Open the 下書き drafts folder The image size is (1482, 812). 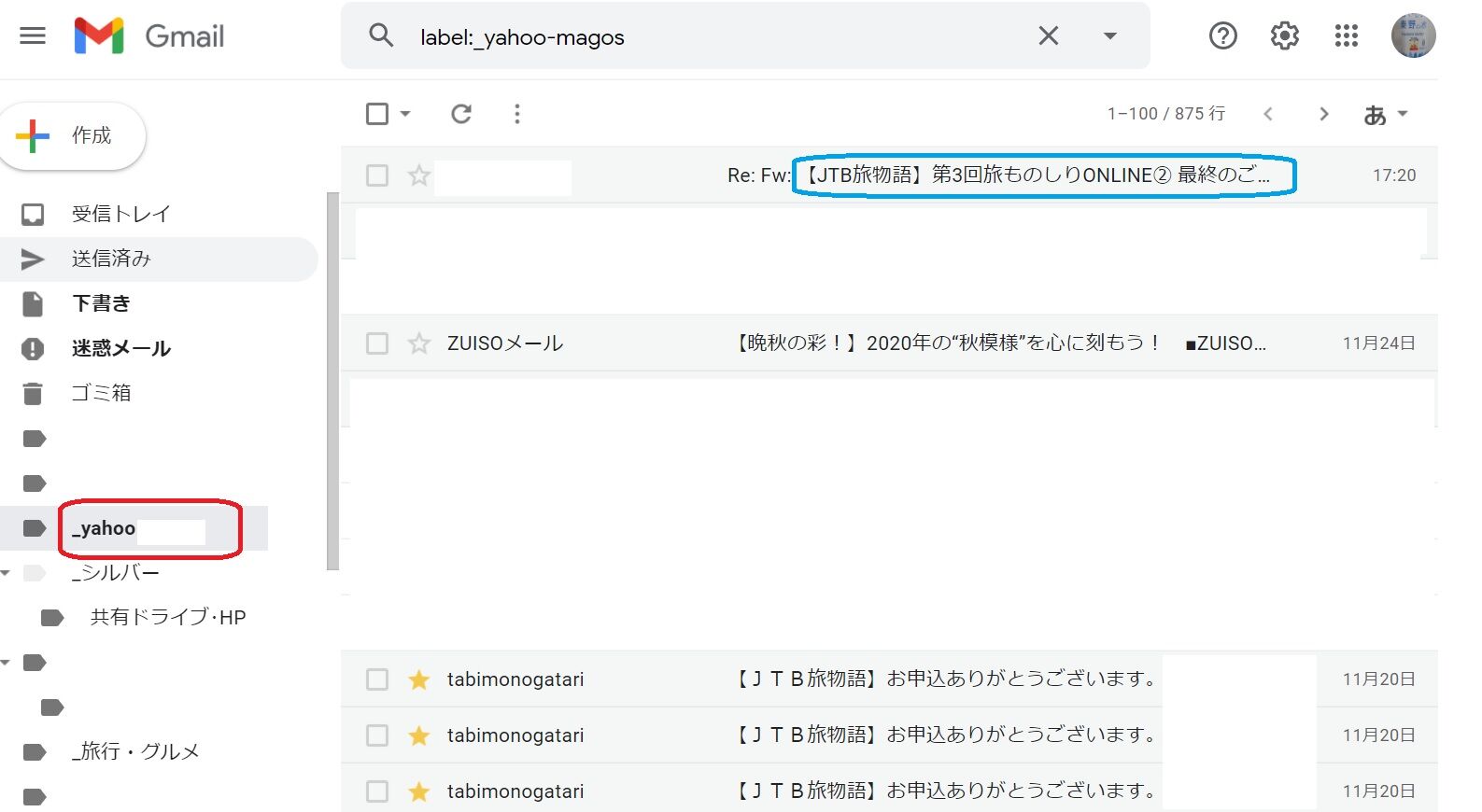[101, 303]
